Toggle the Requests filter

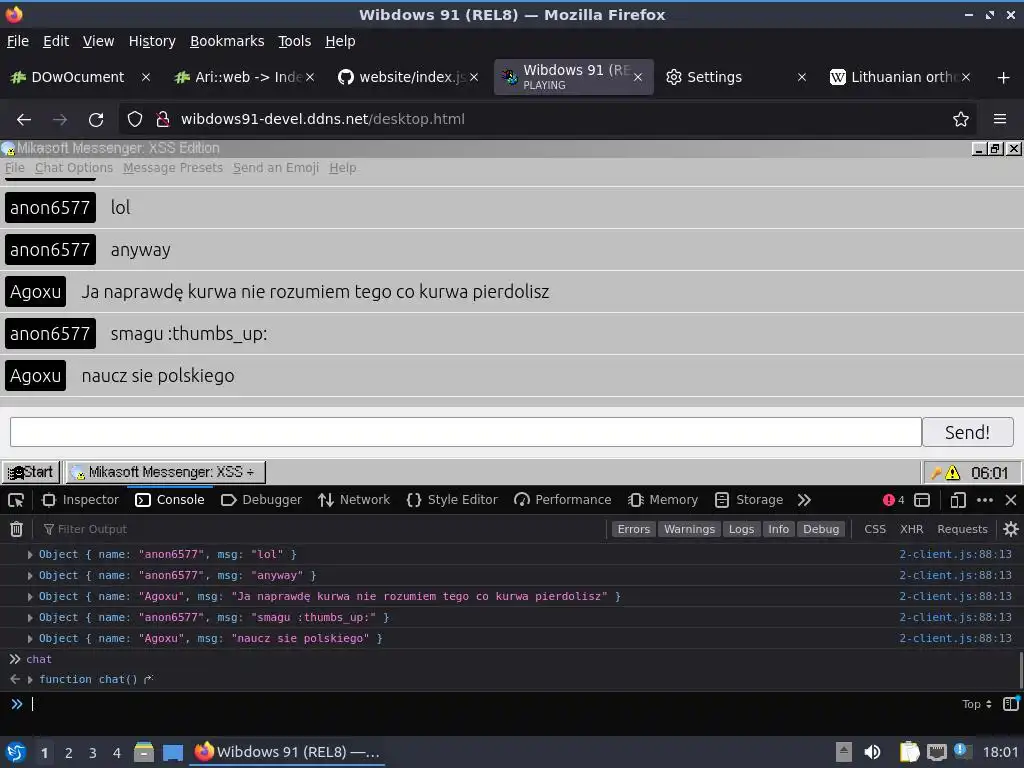click(x=962, y=529)
